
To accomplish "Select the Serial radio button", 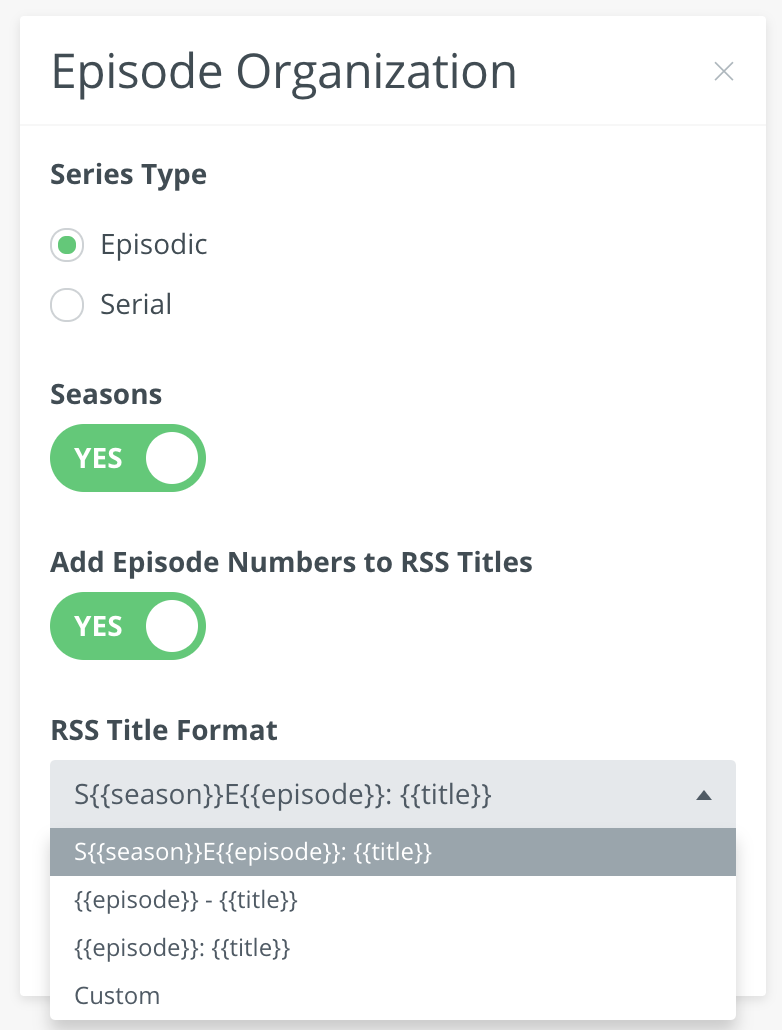I will 67,305.
